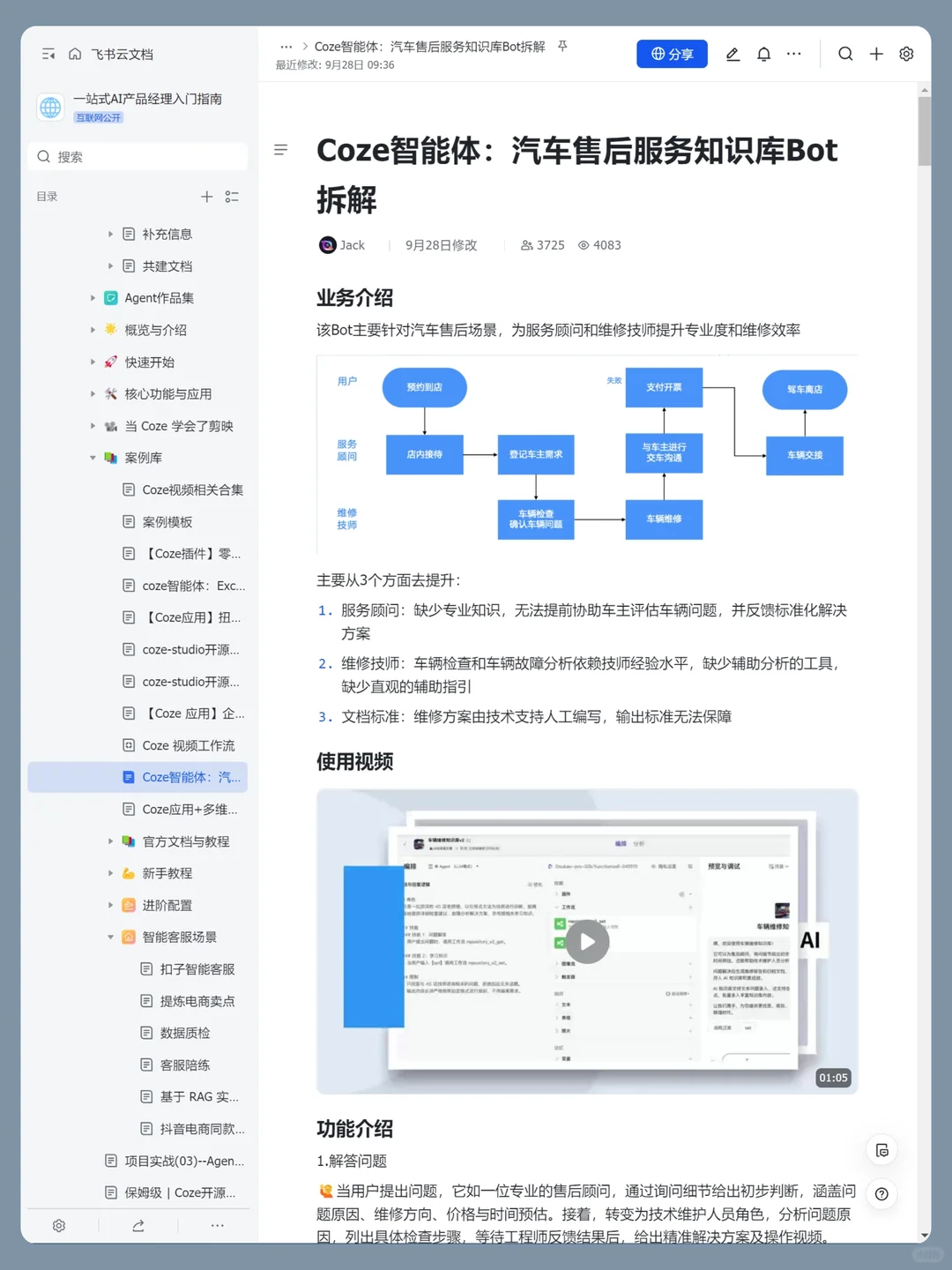Open the floating document tool icon at bottom right

click(x=882, y=1150)
